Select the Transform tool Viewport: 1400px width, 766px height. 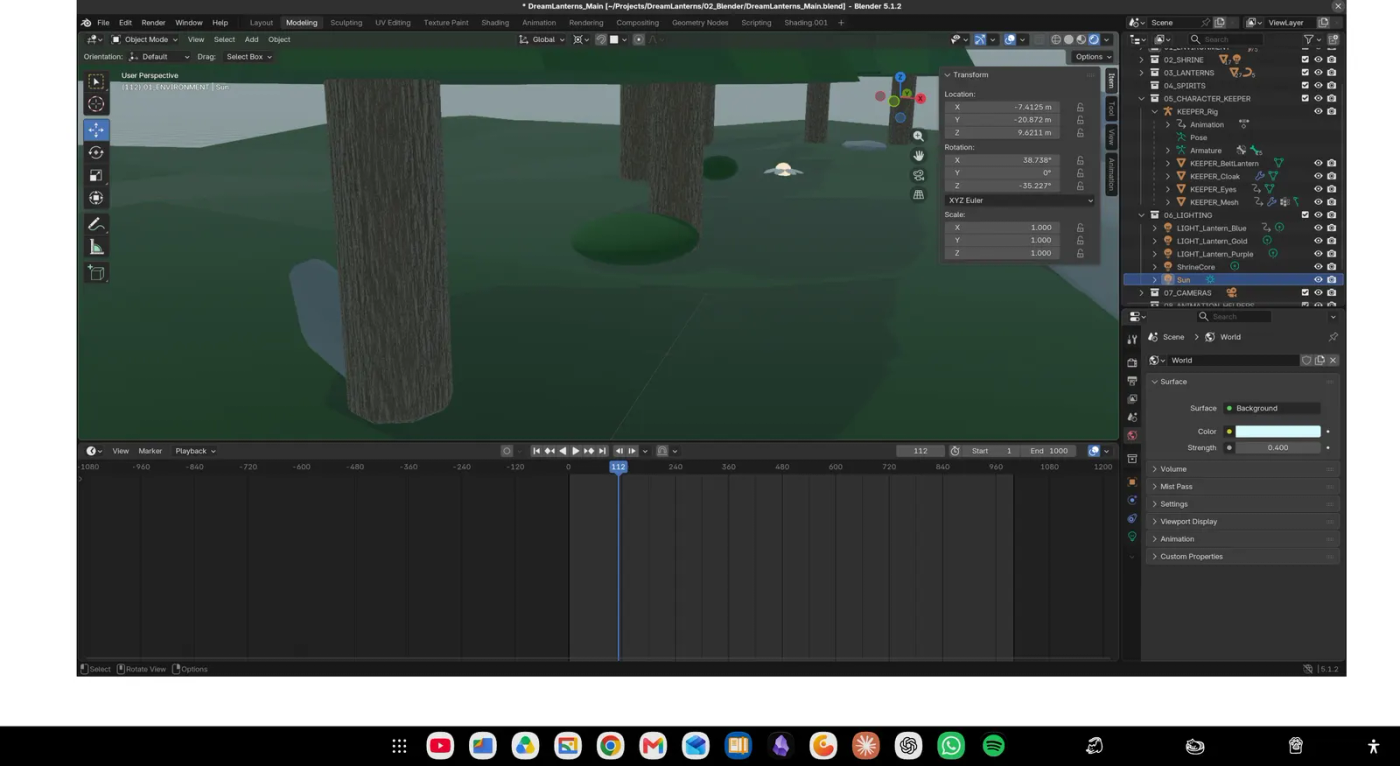click(x=96, y=198)
